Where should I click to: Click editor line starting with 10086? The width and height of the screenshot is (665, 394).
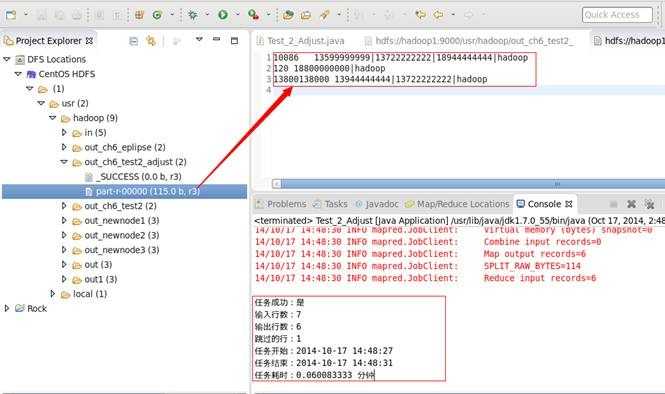(401, 58)
